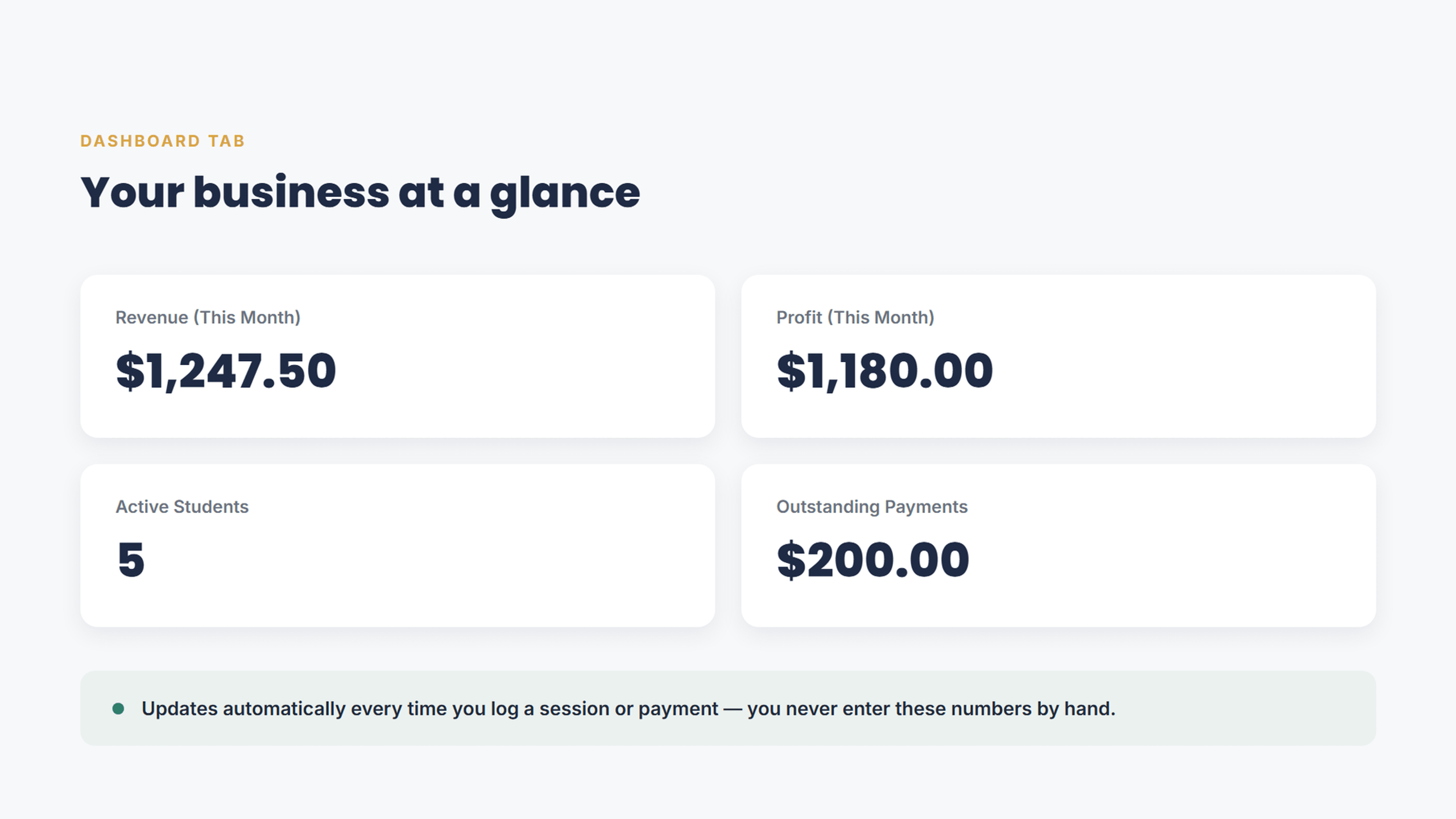The height and width of the screenshot is (819, 1456).
Task: Click the green status dot icon
Action: [118, 709]
